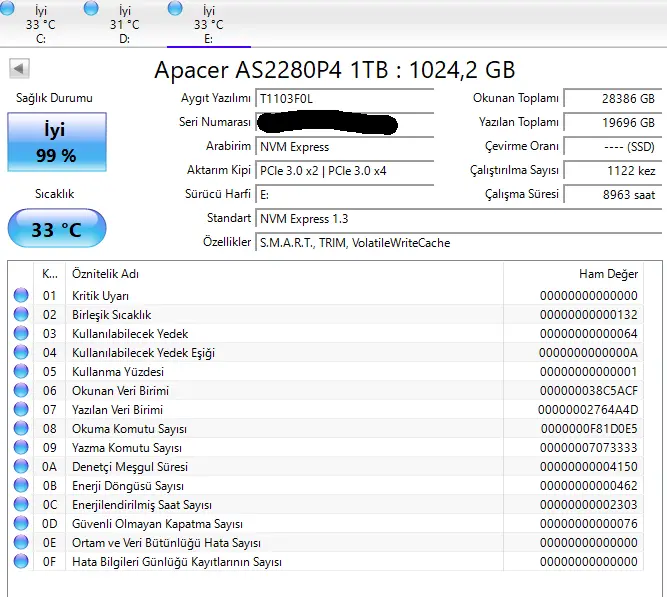Screen dimensions: 667x597
Task: Select the Okuma Komutu Sayısı attribute name
Action: [129, 429]
